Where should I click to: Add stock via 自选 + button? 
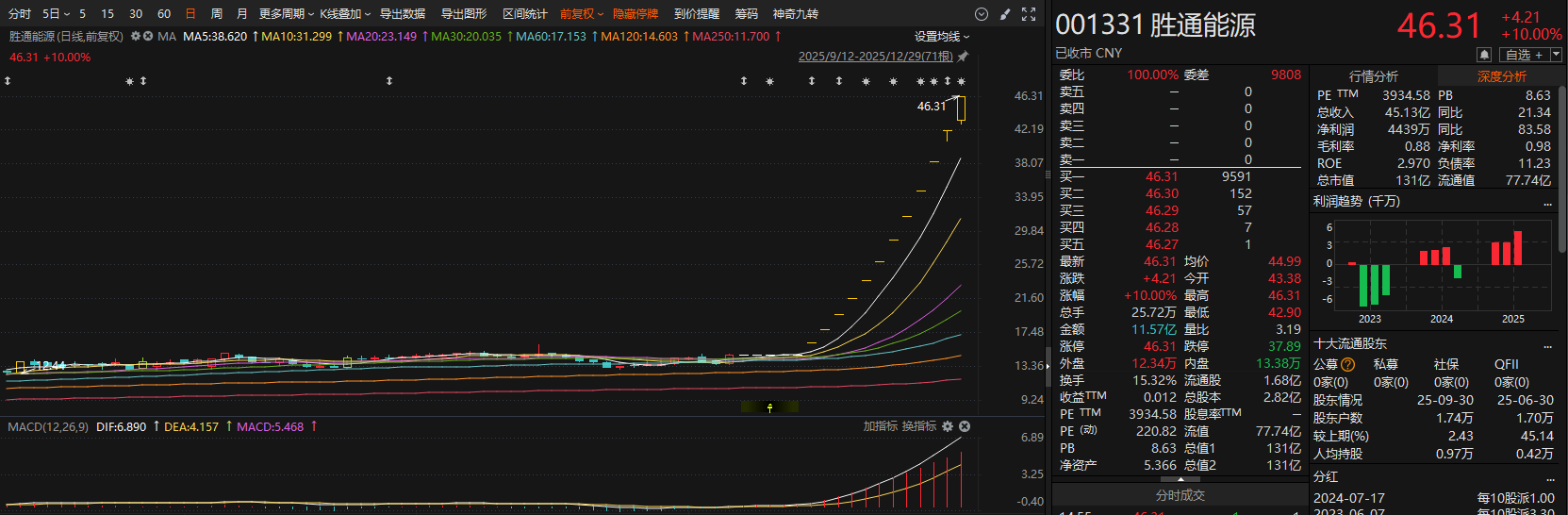(x=1524, y=55)
